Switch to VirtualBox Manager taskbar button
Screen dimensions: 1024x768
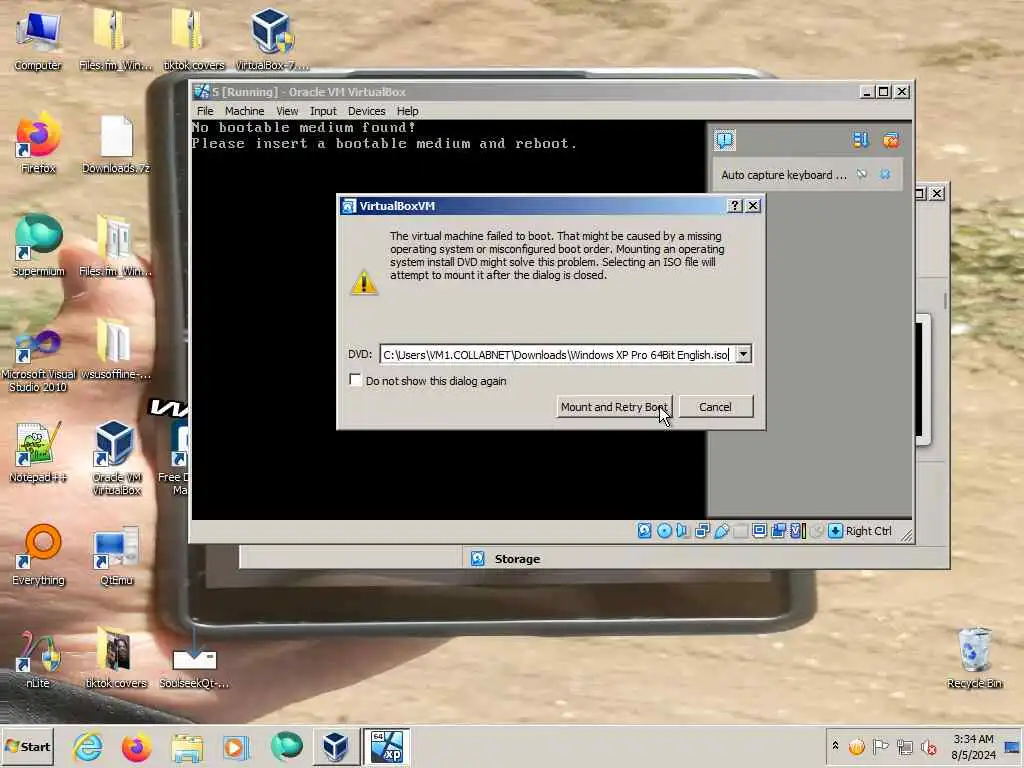(x=336, y=746)
